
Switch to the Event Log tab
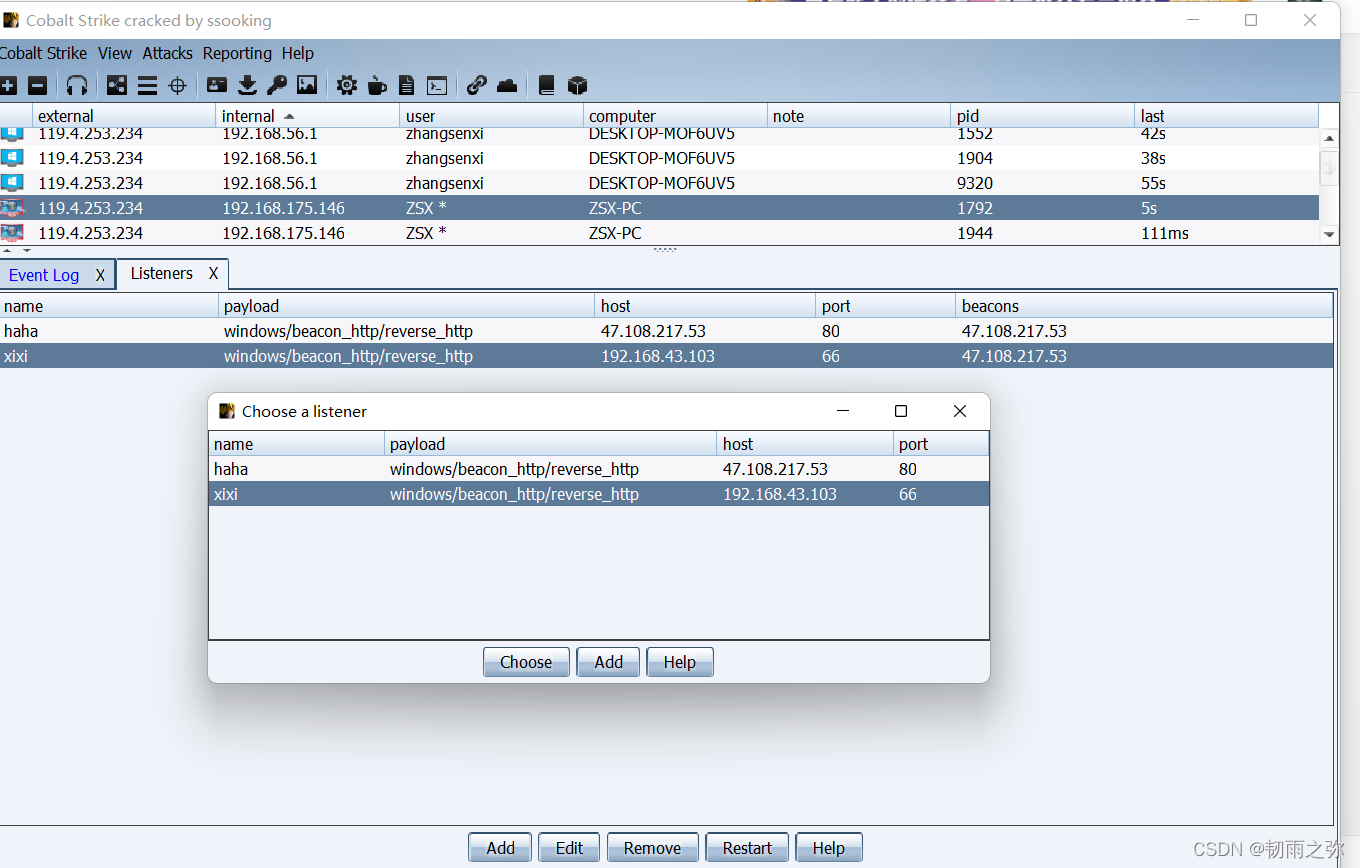click(44, 275)
